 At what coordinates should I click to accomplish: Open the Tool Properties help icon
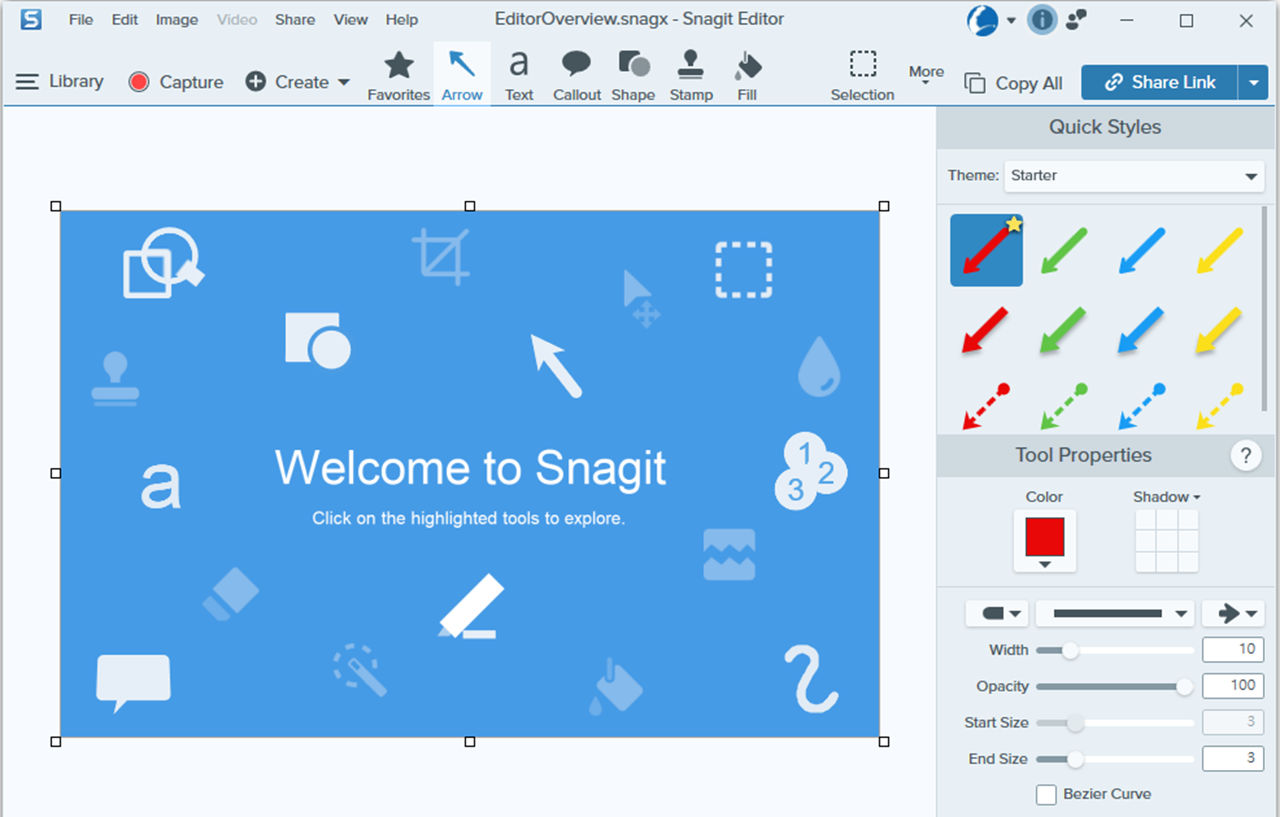[1245, 456]
